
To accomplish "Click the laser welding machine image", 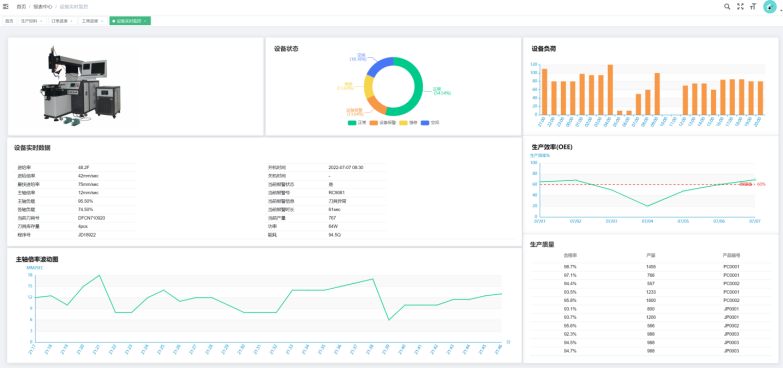I will (x=80, y=84).
